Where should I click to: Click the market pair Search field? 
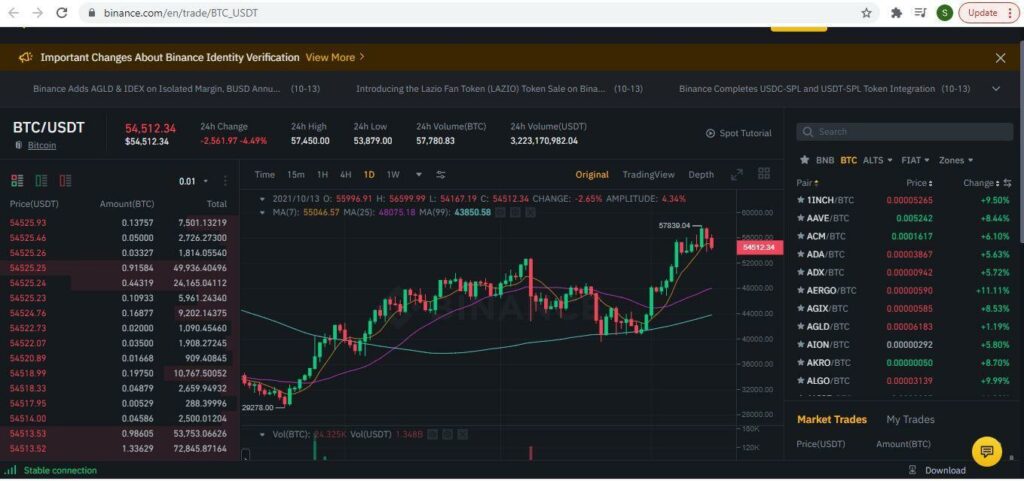click(904, 132)
